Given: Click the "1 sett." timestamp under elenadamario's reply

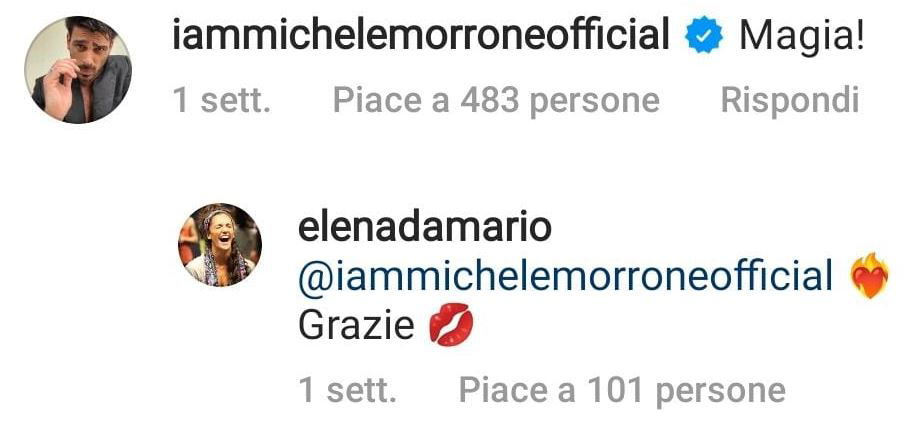Looking at the screenshot, I should pyautogui.click(x=347, y=390).
